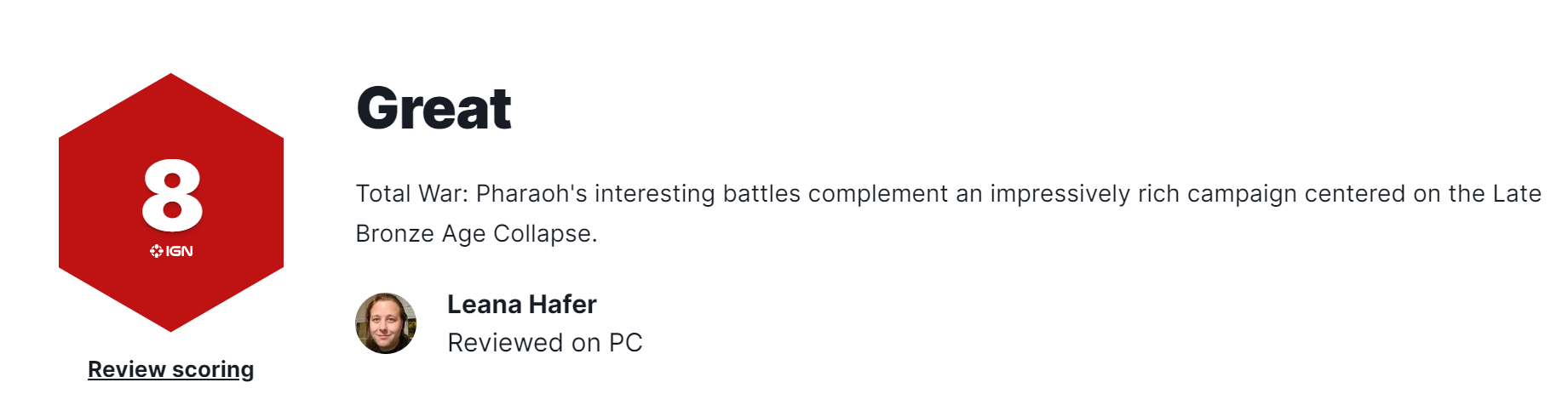This screenshot has height=411, width=1568.
Task: Click the Reviewed on PC label
Action: [x=544, y=342]
